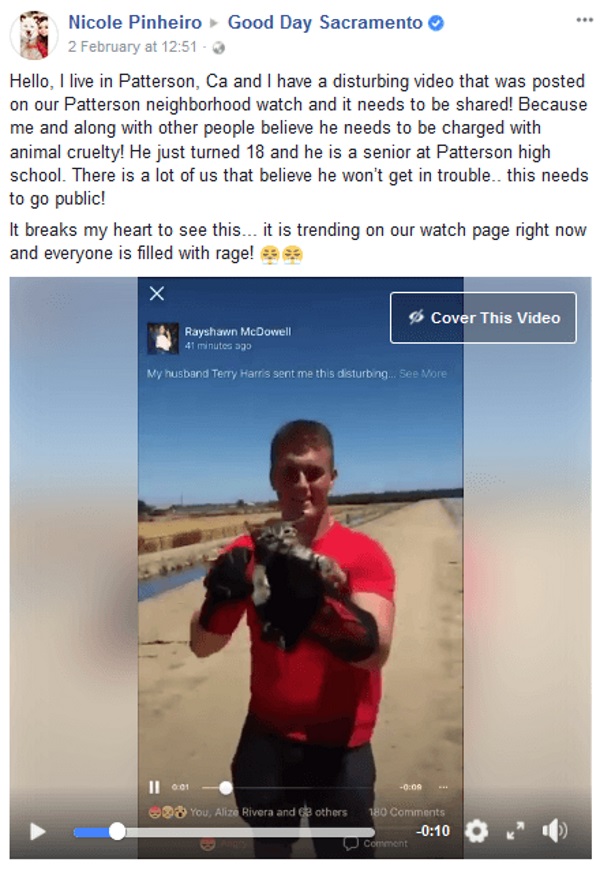The height and width of the screenshot is (870, 600).
Task: Click Rayshawn McDowell's profile thumbnail
Action: 163,338
